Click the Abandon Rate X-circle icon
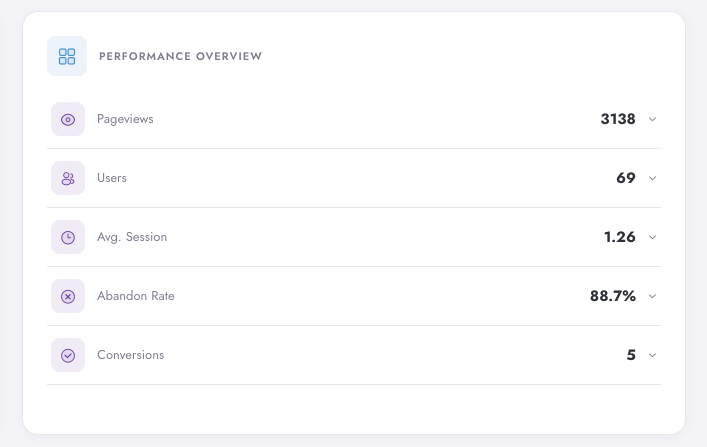 68,296
